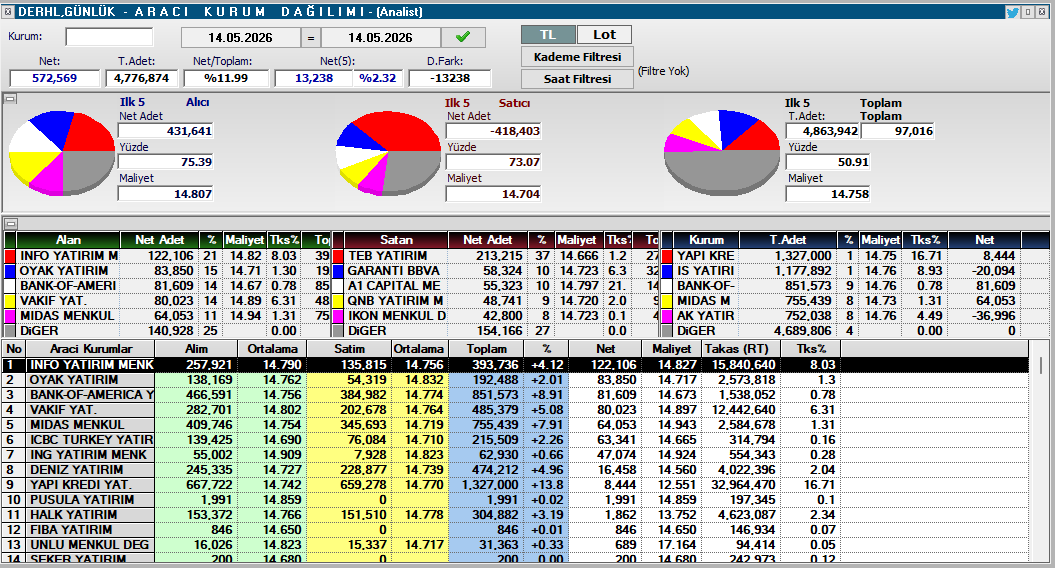
Task: Click the restore window icon next to Twitter
Action: pyautogui.click(x=1028, y=11)
